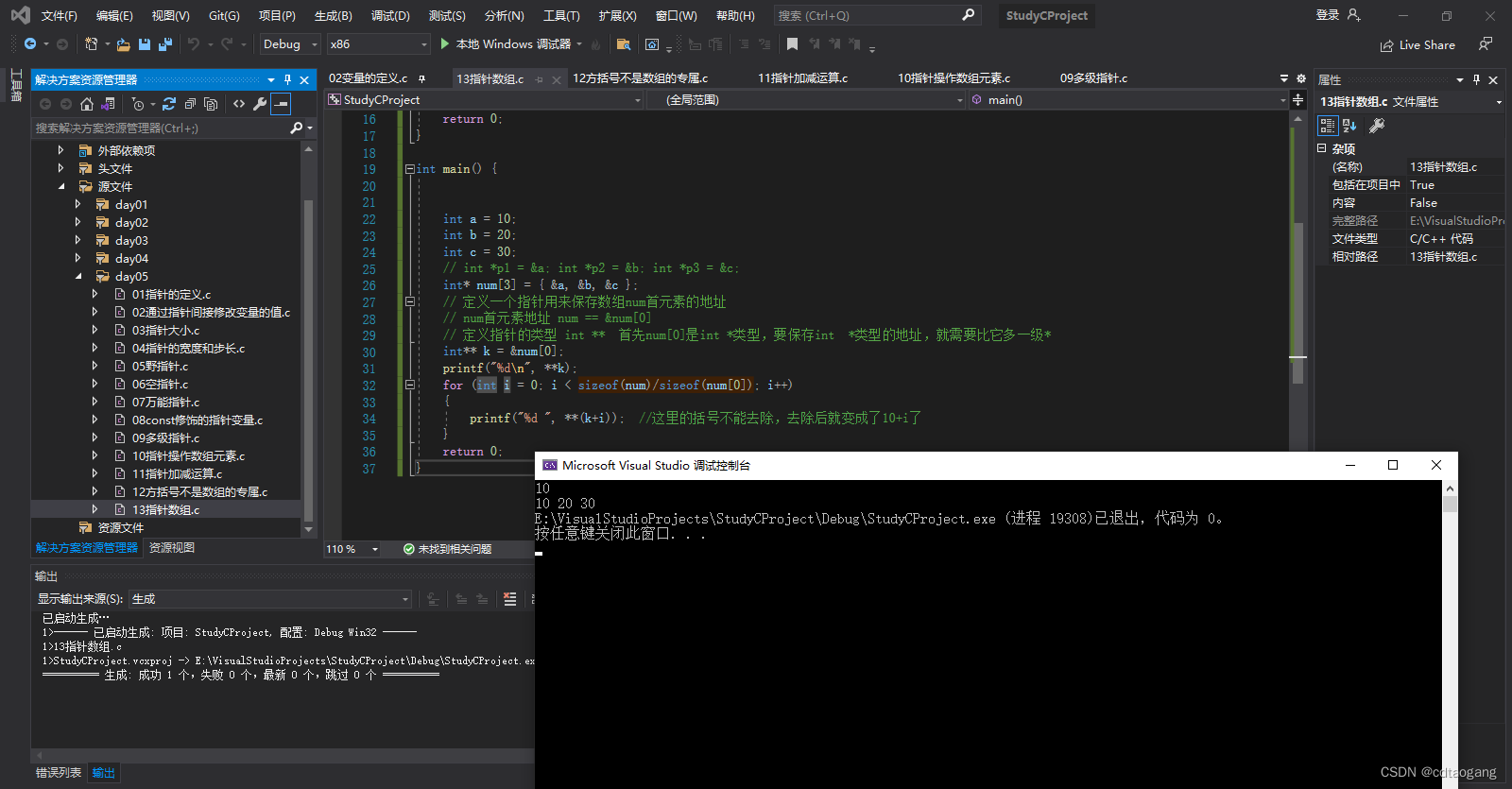This screenshot has height=789, width=1512.
Task: Click the Solution Explorer home icon
Action: click(87, 104)
